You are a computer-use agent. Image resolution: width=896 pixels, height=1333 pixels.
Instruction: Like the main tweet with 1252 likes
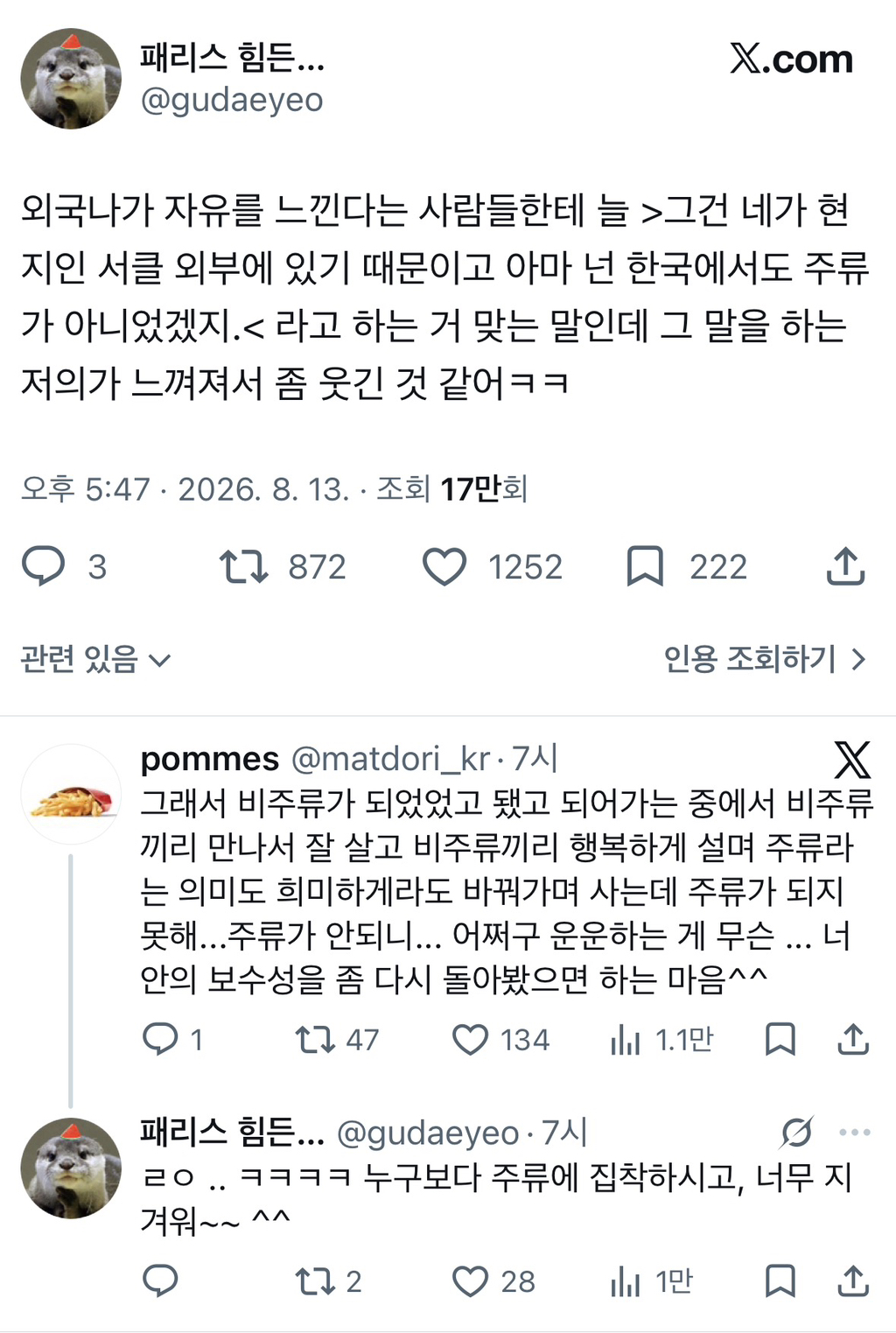pyautogui.click(x=444, y=566)
